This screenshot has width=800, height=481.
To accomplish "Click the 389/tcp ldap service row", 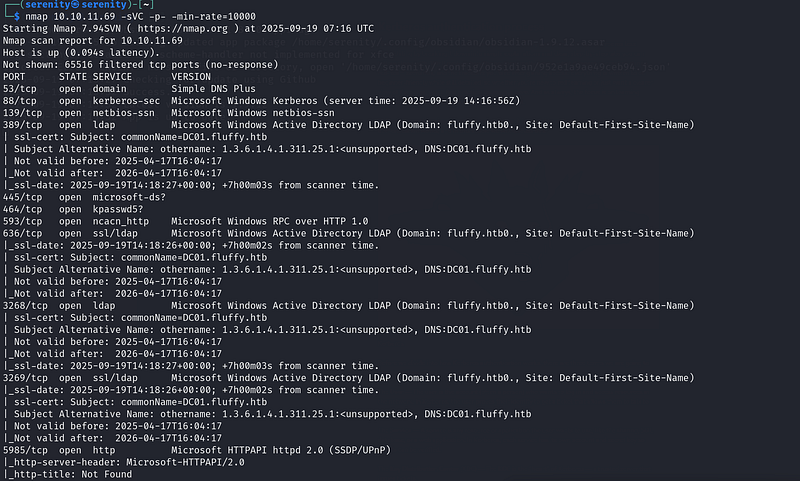I will (x=348, y=125).
